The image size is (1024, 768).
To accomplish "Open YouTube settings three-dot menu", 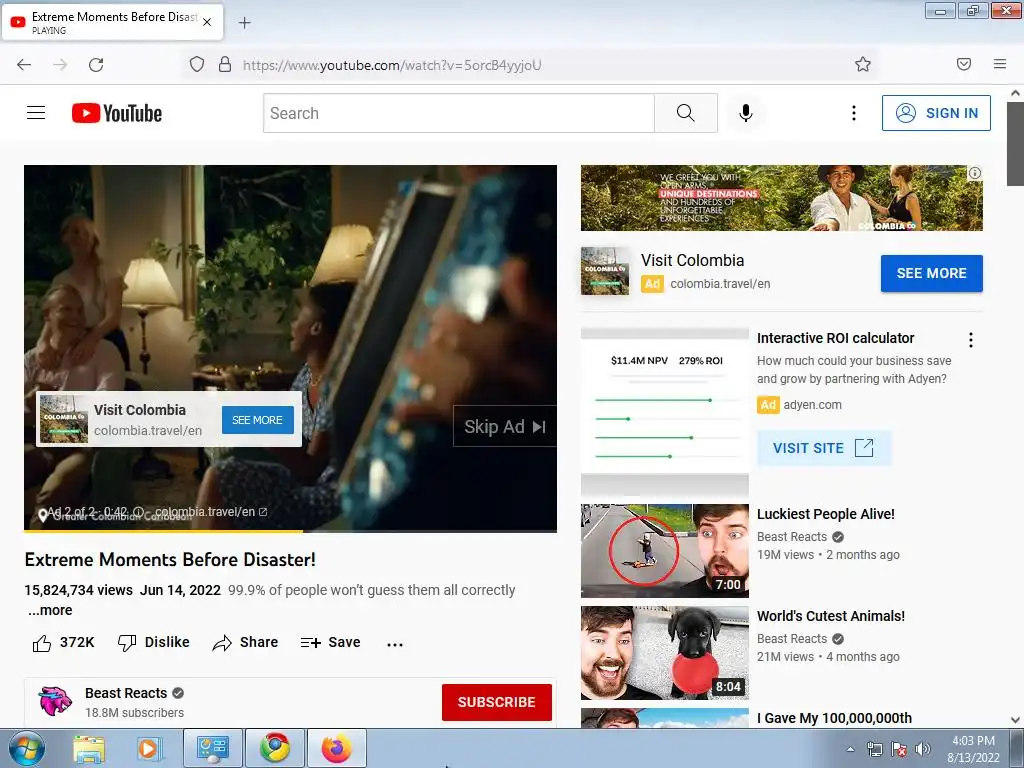I will click(854, 113).
